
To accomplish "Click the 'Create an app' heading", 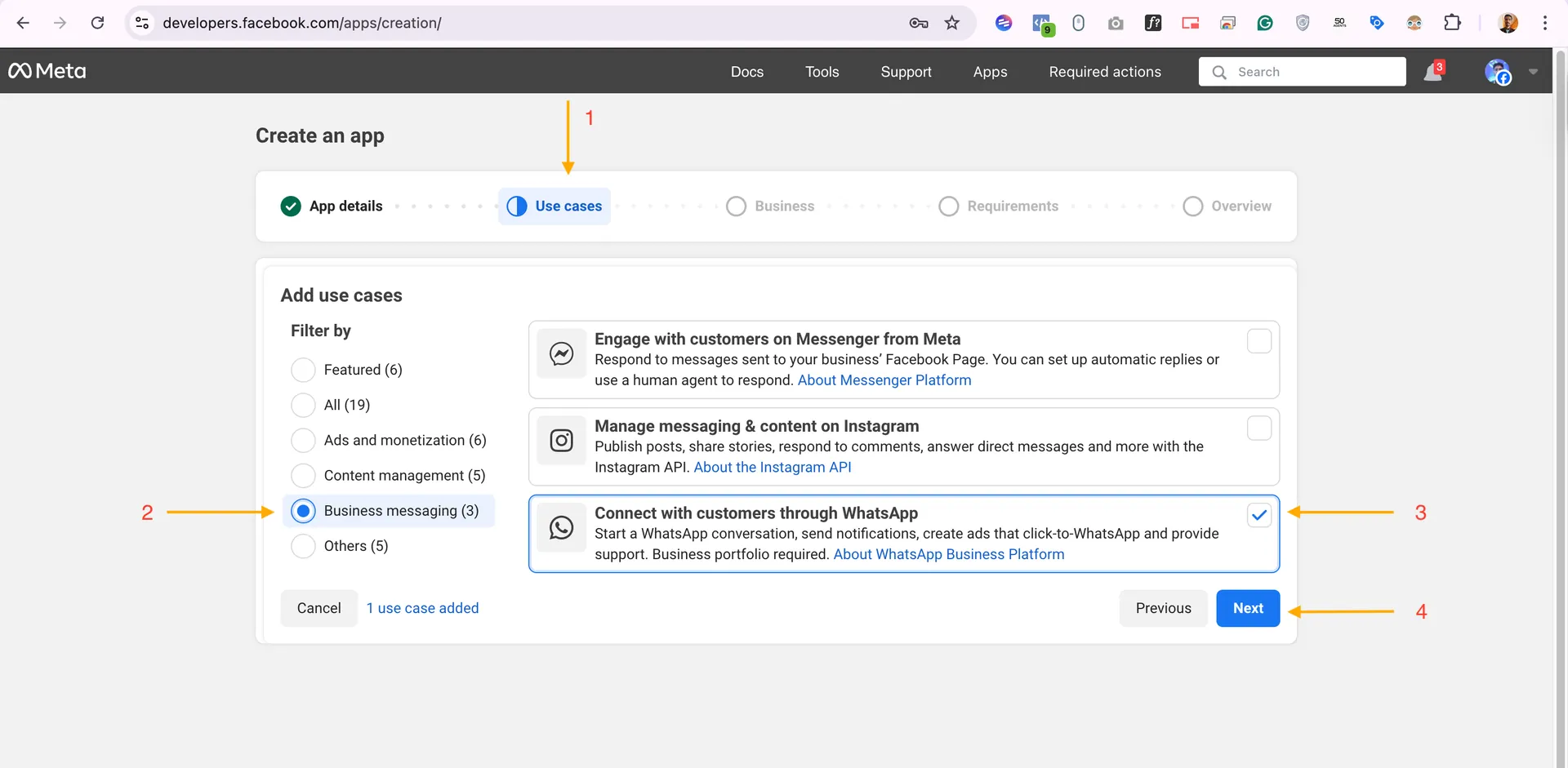I will [x=320, y=135].
